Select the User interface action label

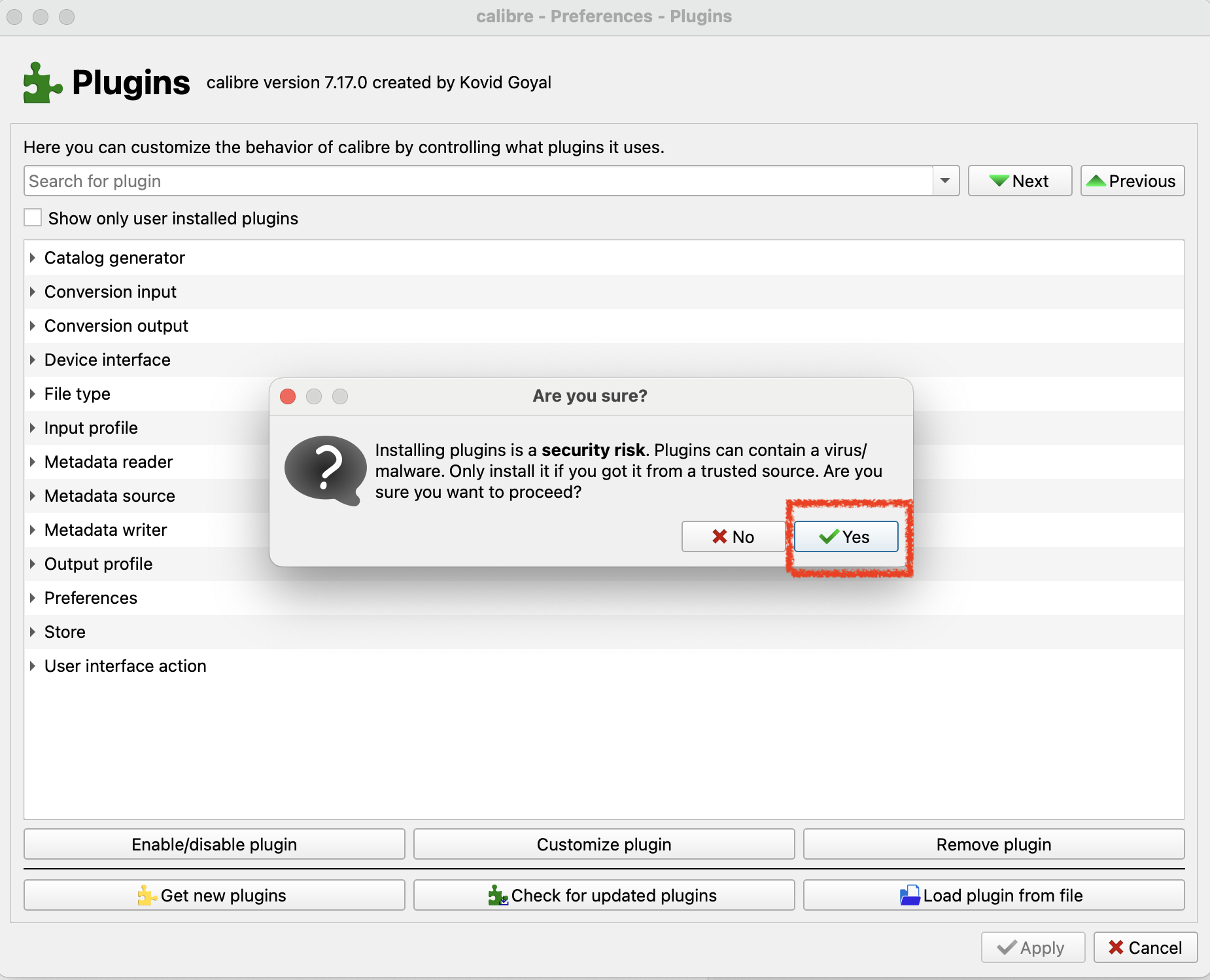click(125, 666)
